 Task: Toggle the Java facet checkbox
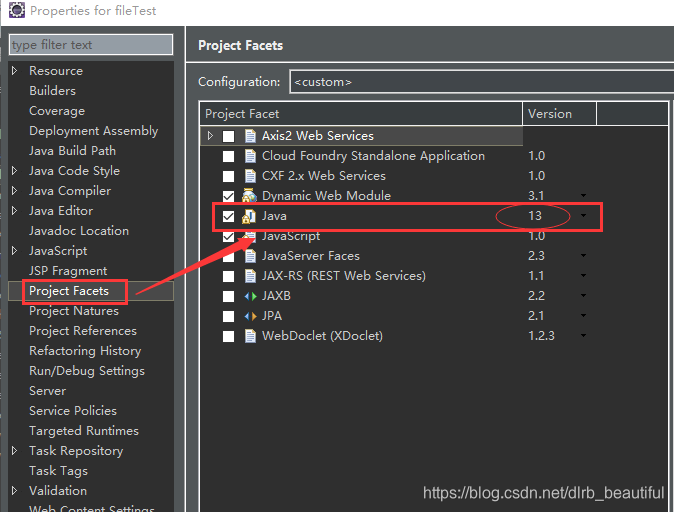coord(228,216)
